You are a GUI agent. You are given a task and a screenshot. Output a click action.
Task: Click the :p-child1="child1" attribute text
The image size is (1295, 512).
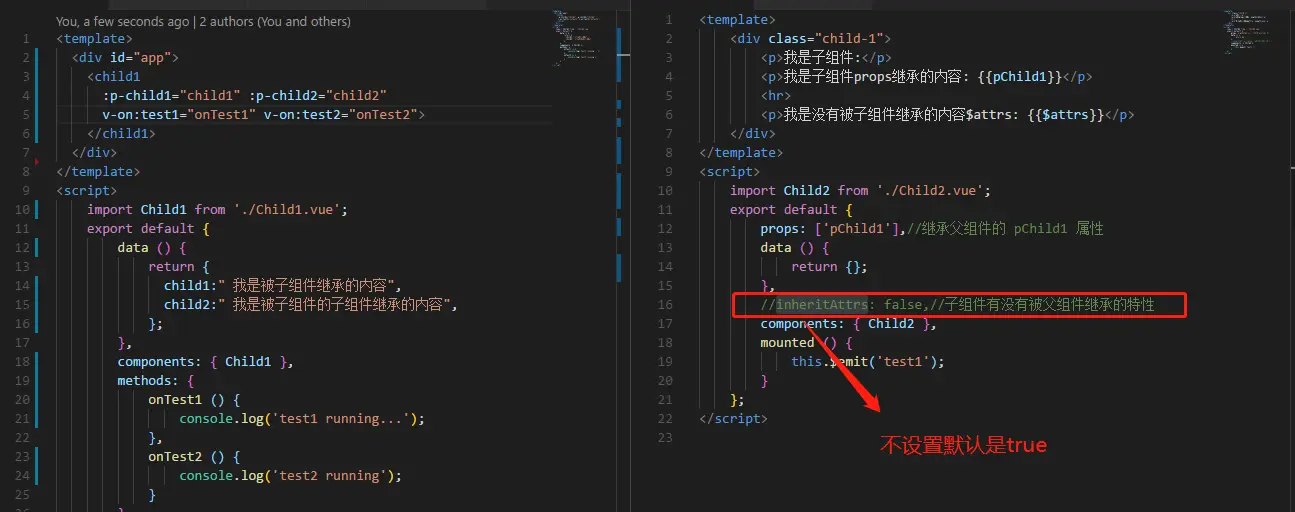[172, 96]
